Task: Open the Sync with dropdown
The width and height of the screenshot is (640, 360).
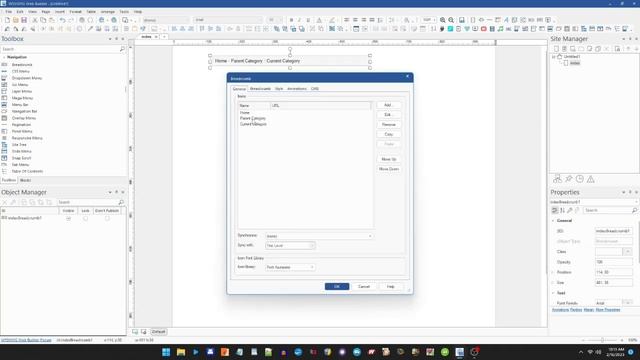Action: [x=290, y=246]
